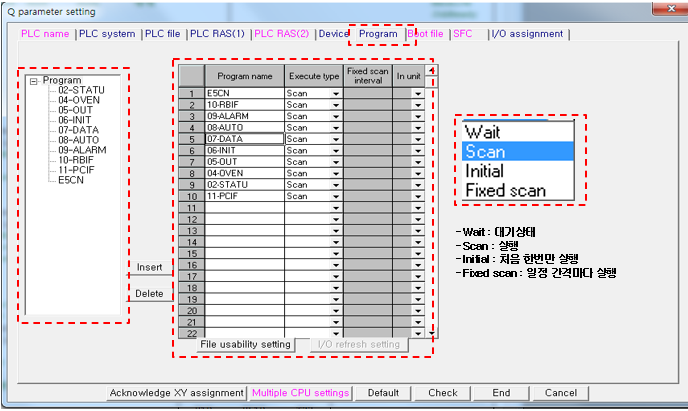
Task: Select 08-AUTO in the program tree
Action: coord(79,140)
